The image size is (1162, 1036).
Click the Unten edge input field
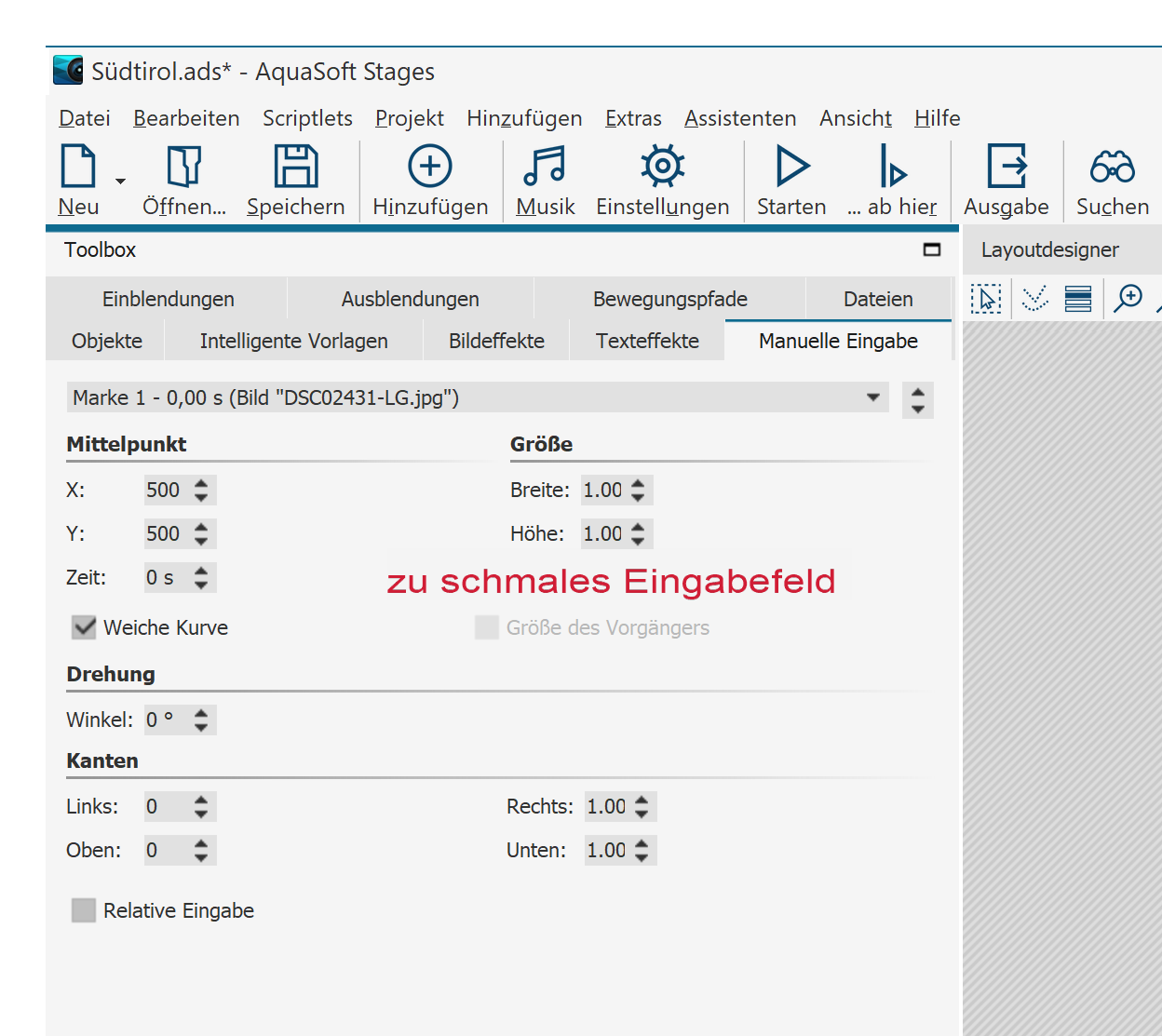tap(607, 851)
